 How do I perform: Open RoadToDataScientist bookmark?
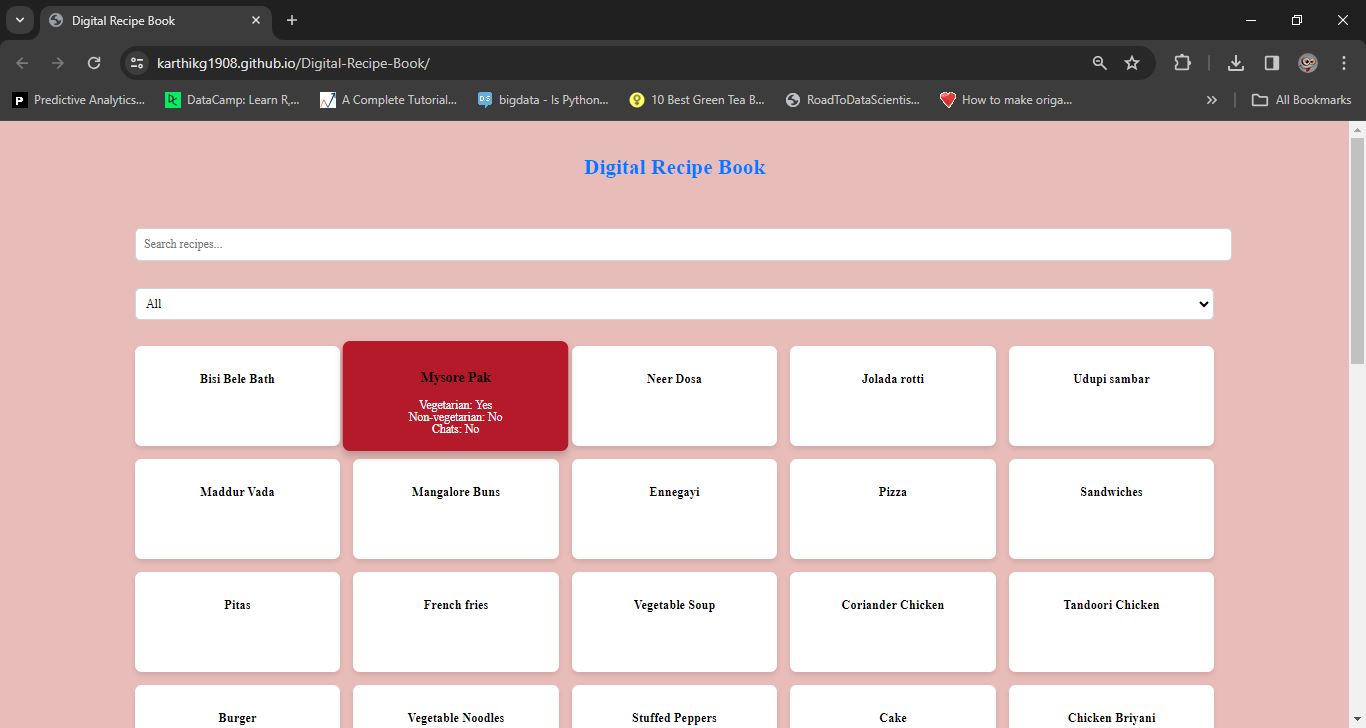pyautogui.click(x=853, y=100)
